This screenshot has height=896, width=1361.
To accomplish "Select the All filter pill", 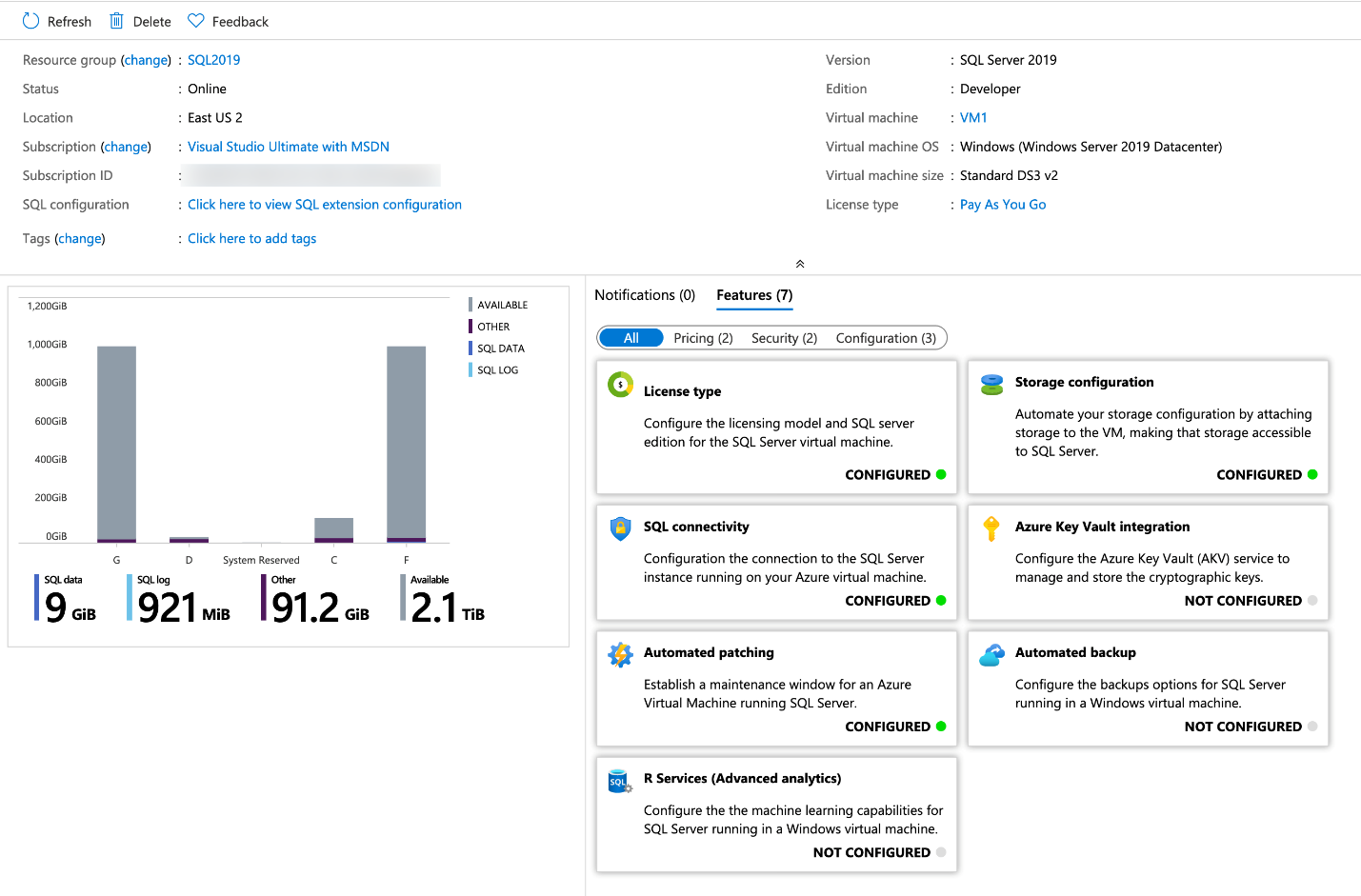I will 630,338.
